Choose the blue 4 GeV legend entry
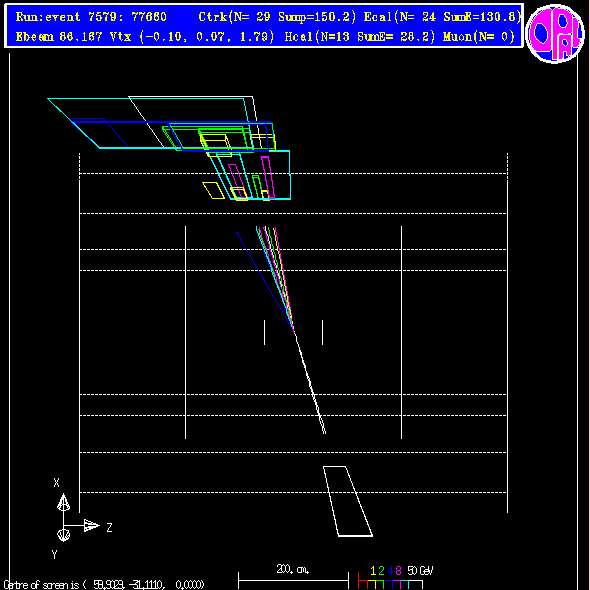Image resolution: width=590 pixels, height=590 pixels. pos(390,571)
